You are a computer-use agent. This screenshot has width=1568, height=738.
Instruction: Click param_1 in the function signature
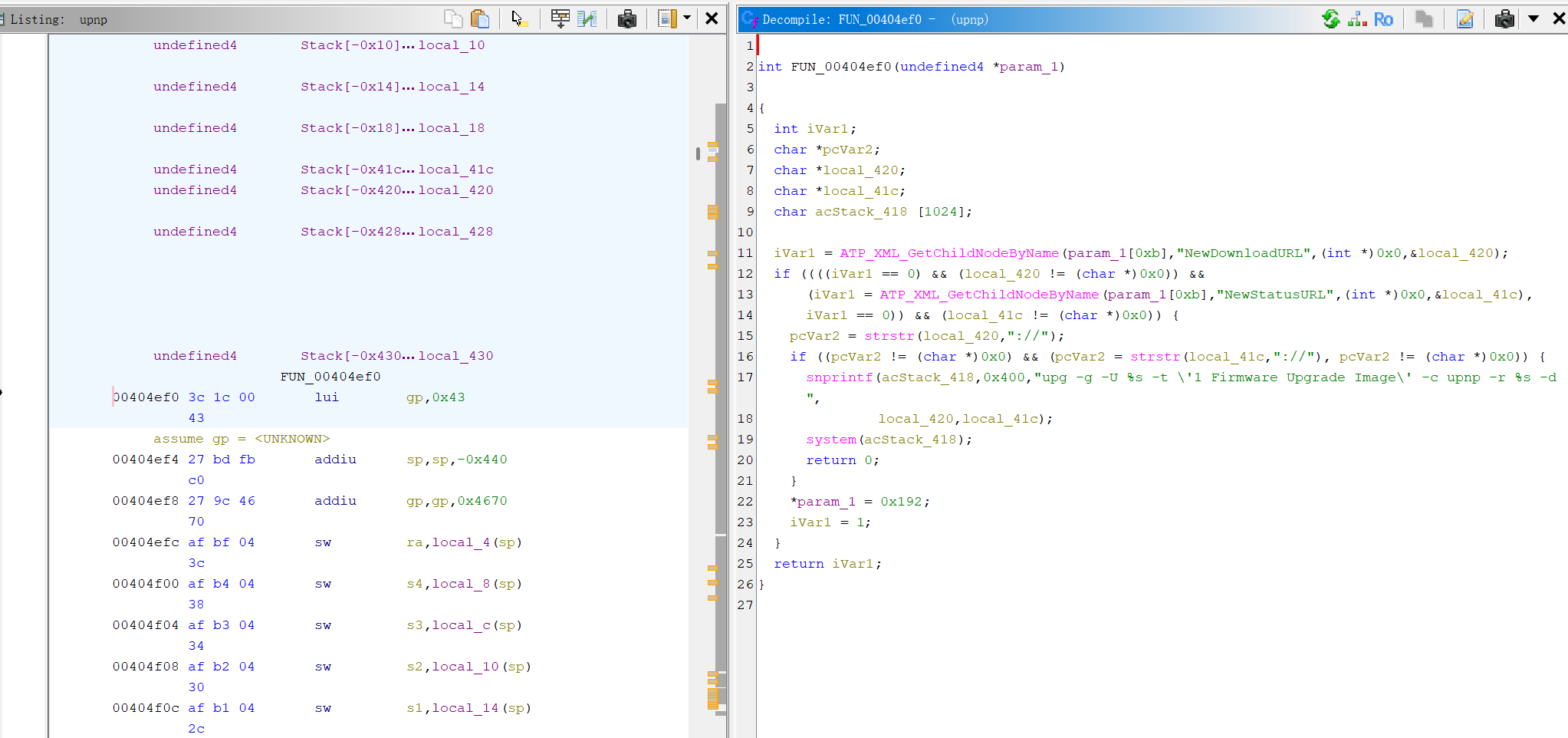coord(1028,66)
